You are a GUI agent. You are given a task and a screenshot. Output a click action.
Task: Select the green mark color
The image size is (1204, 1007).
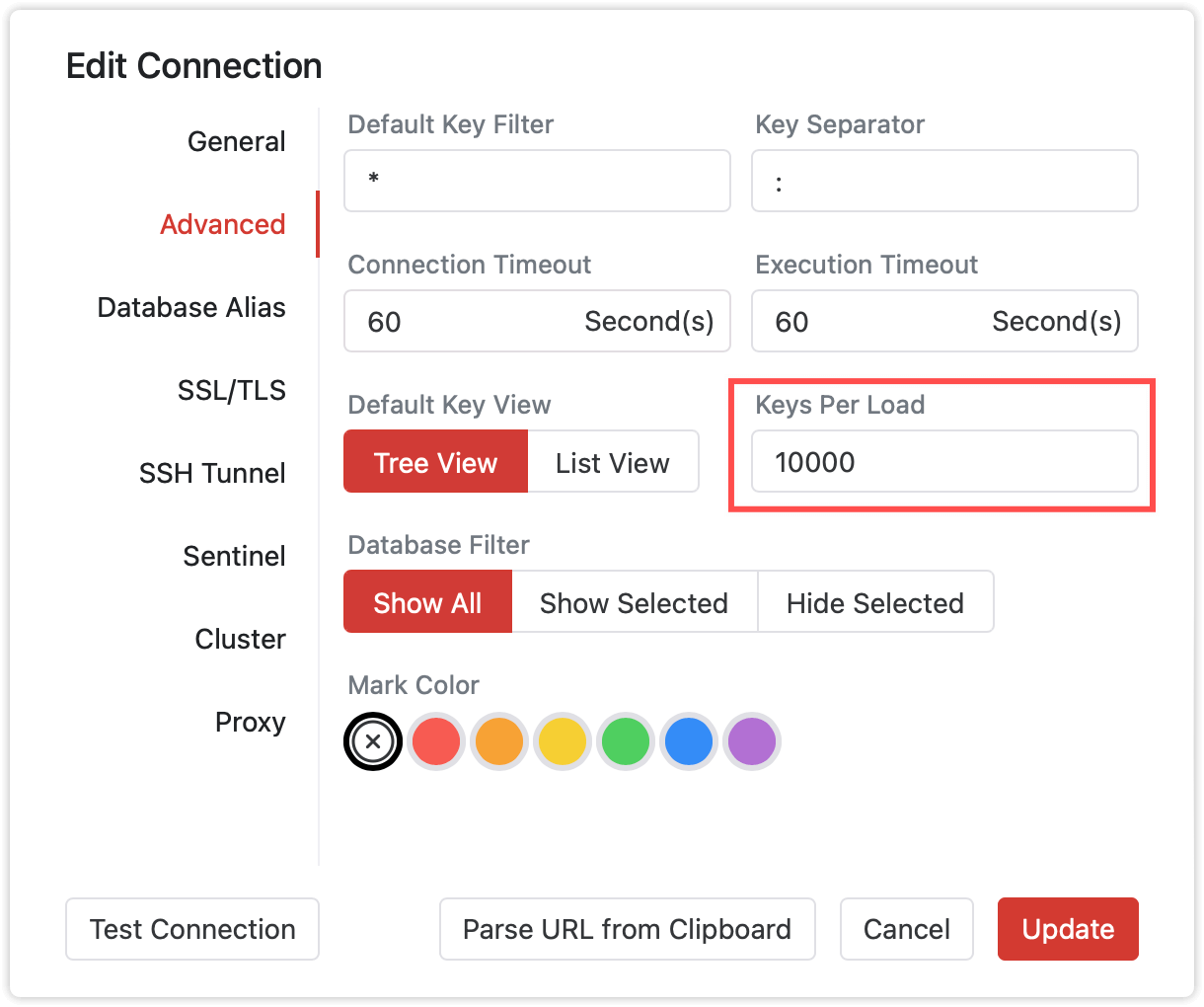click(626, 742)
